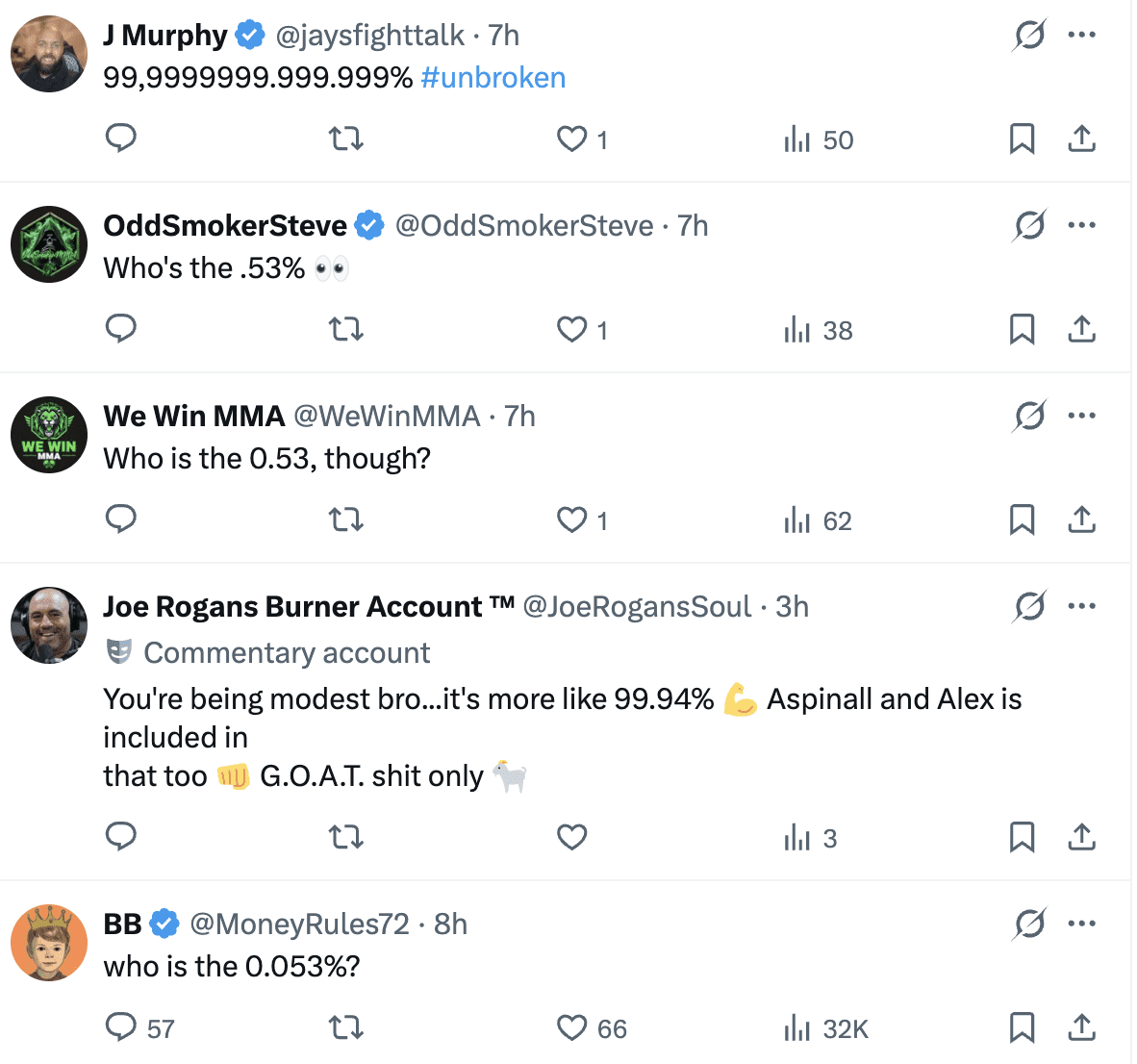Open three-dot menu on We Win MMA tweet
Screen dimensions: 1137x1064
pyautogui.click(x=1082, y=417)
